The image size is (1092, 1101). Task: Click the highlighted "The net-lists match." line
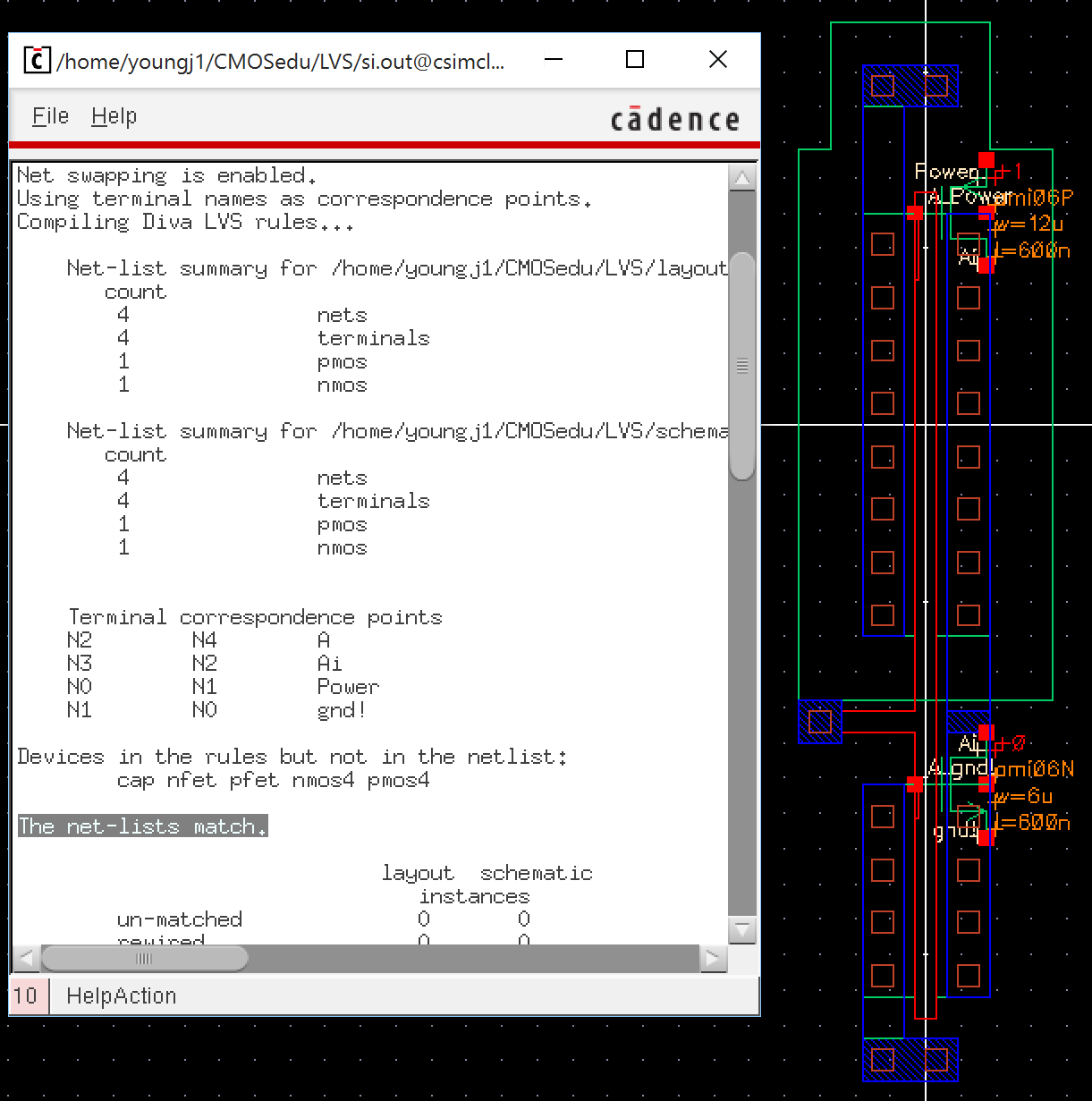point(143,826)
